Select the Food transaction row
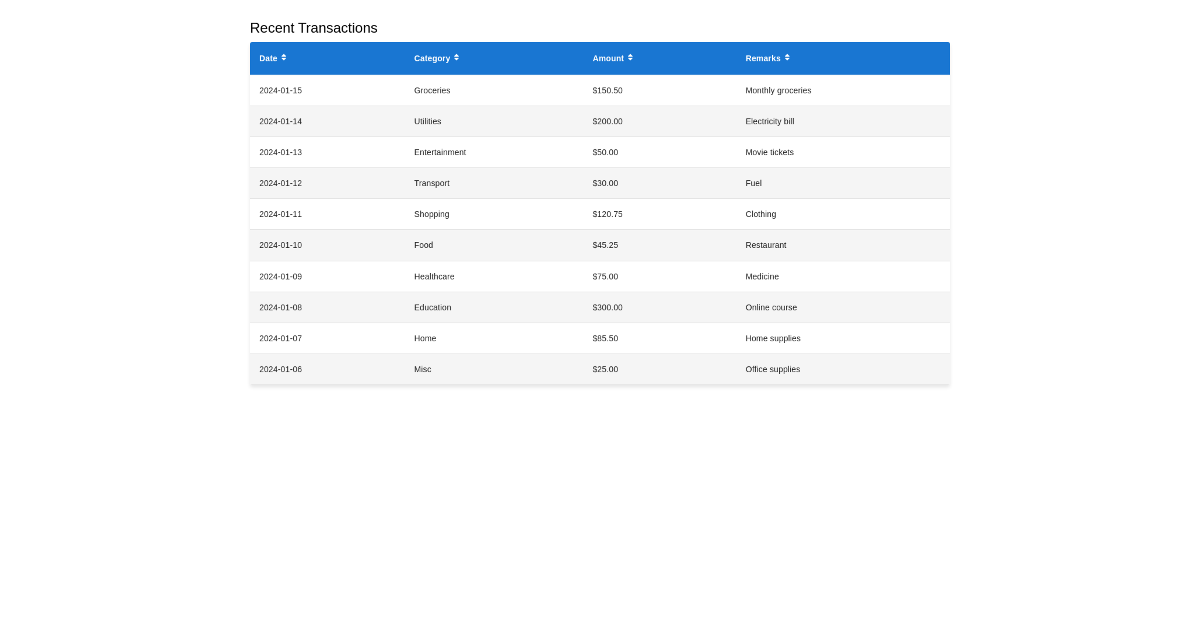 point(600,245)
